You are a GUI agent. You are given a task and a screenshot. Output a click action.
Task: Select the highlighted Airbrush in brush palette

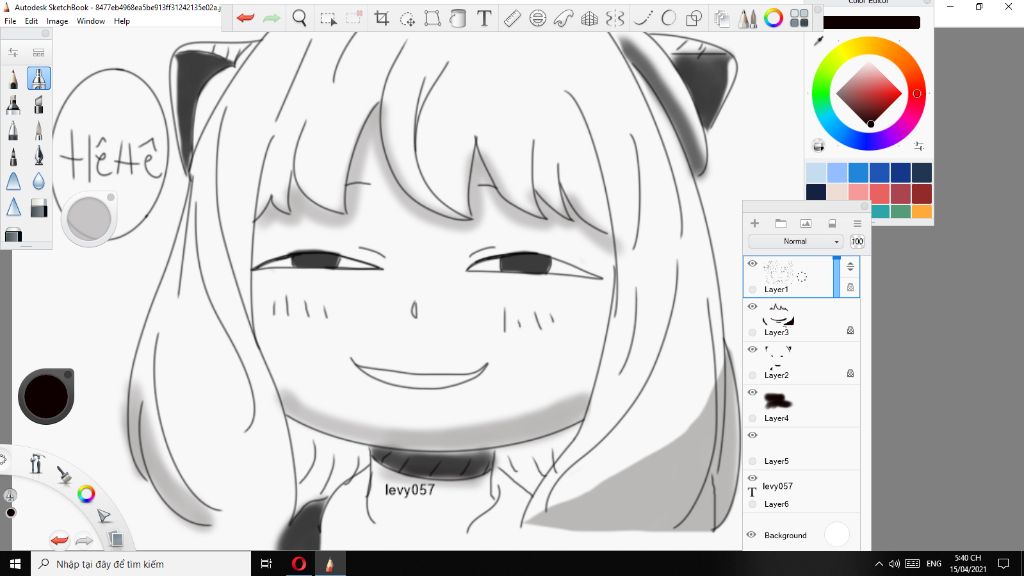tap(39, 78)
